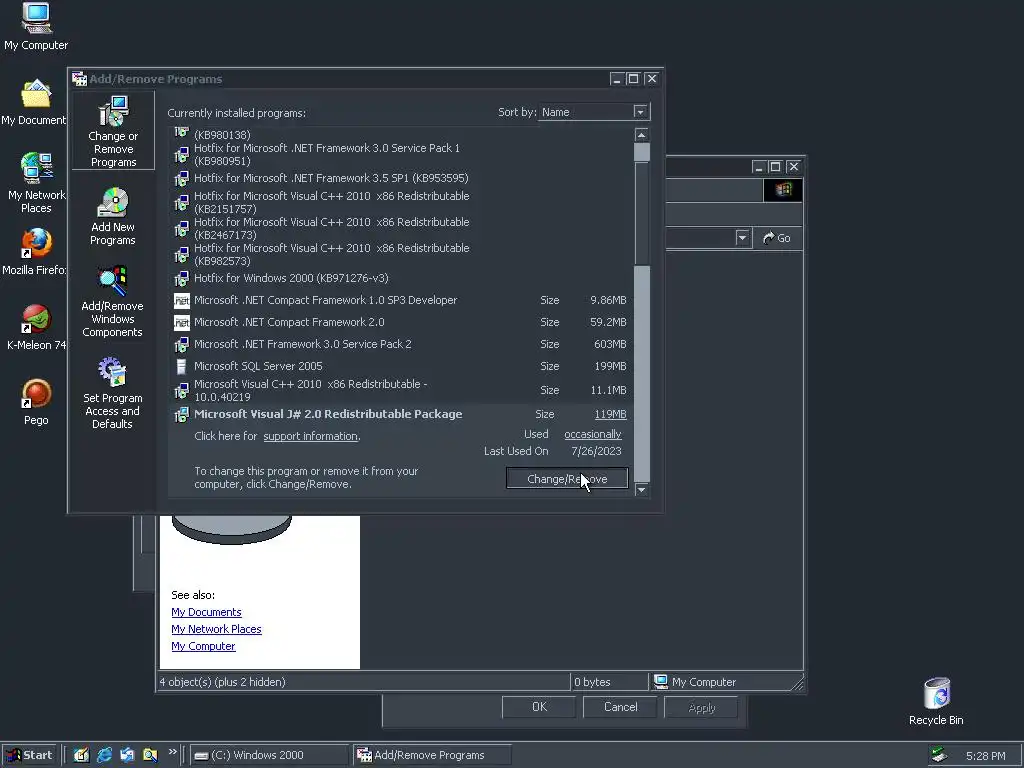
Task: Click the system tray icon beside the clock
Action: click(x=939, y=755)
